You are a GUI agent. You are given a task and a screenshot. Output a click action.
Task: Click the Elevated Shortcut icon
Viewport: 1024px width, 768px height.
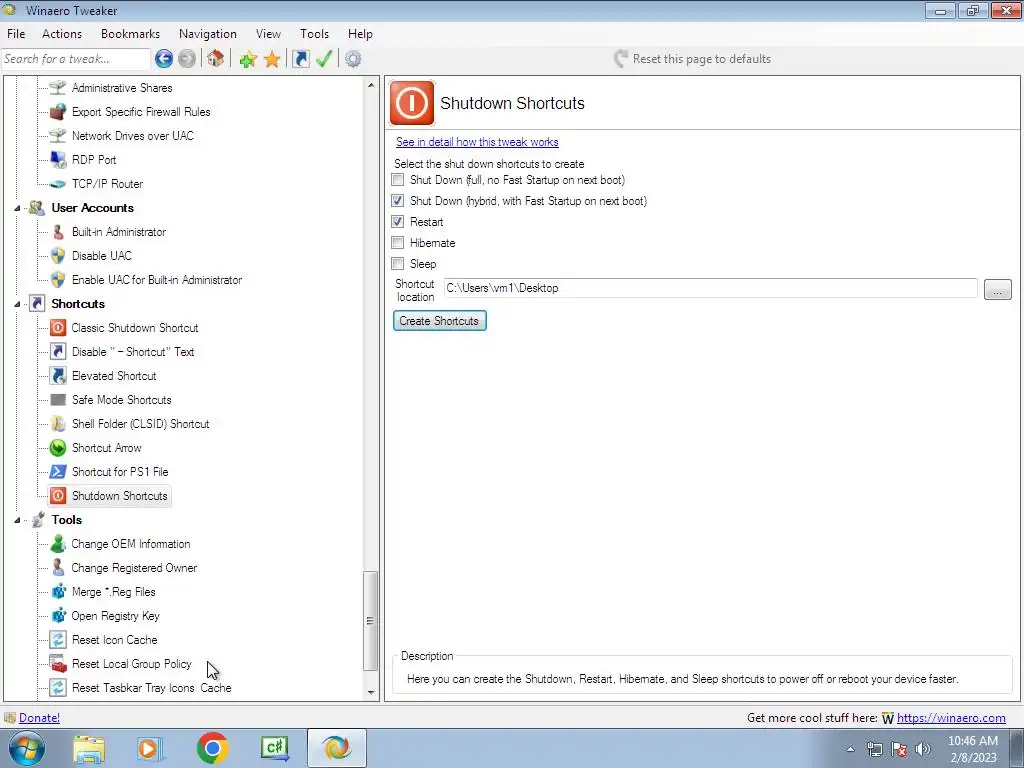click(58, 376)
